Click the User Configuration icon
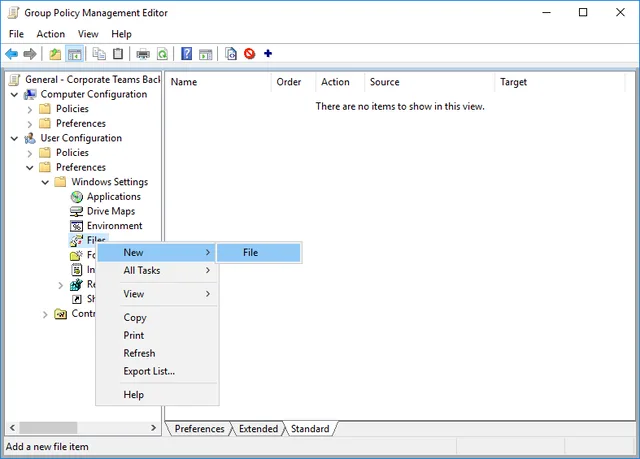The image size is (640, 459). tap(30, 138)
